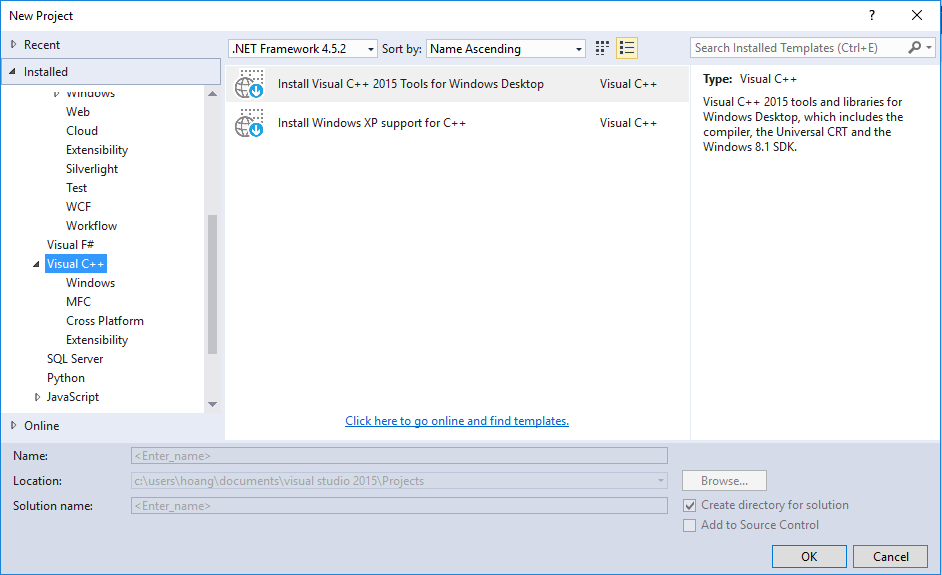This screenshot has height=575, width=942.
Task: Select the SQL Server tree item
Action: pos(75,359)
